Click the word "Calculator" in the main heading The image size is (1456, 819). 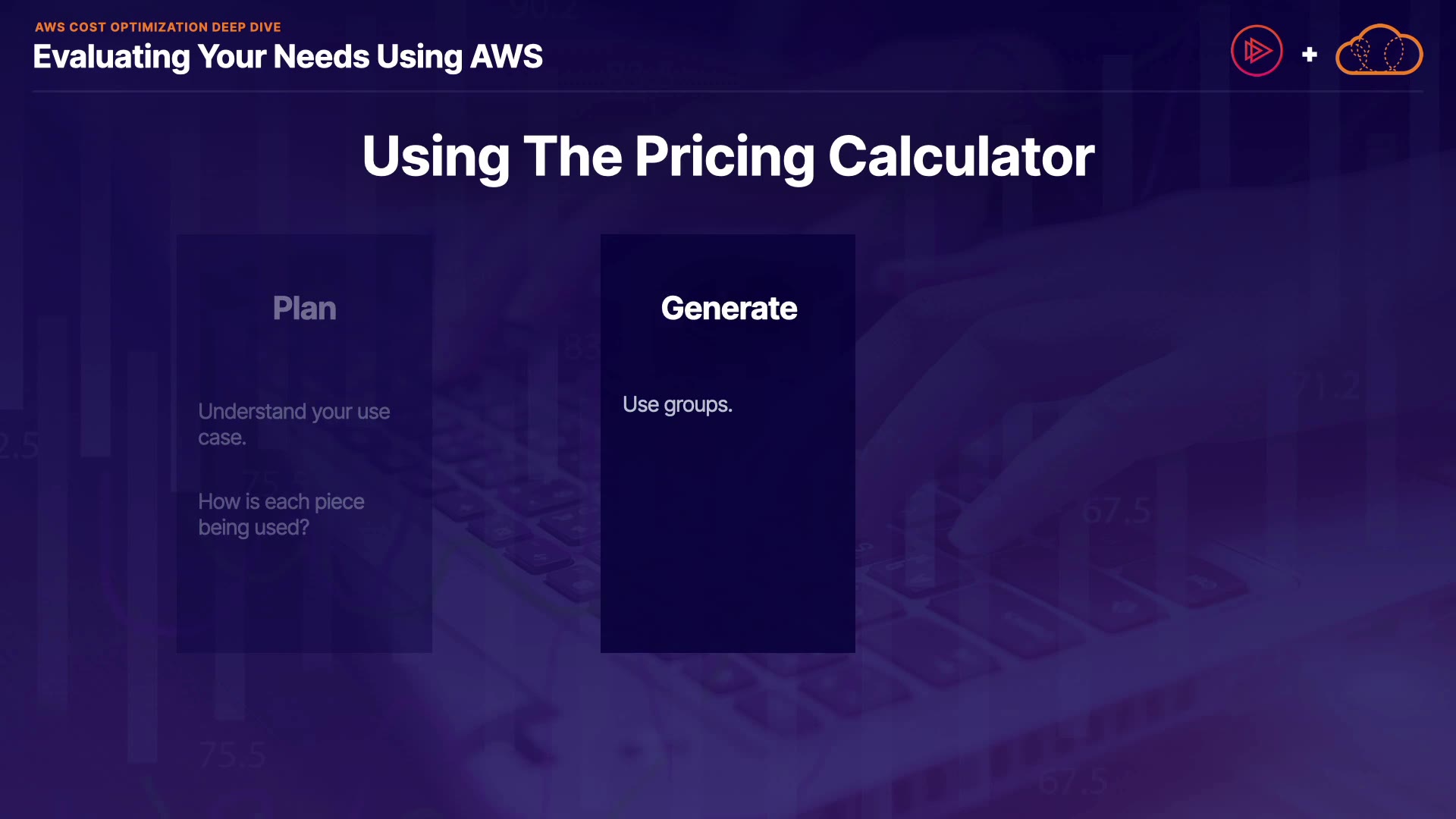pos(961,156)
